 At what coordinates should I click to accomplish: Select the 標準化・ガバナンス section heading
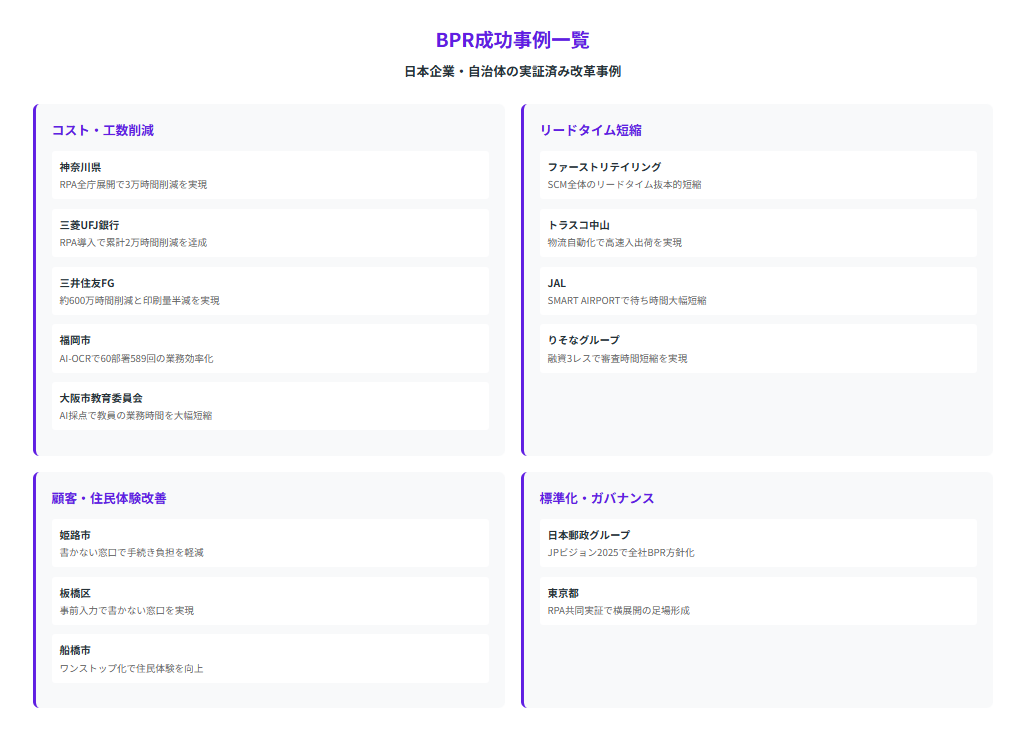(596, 498)
